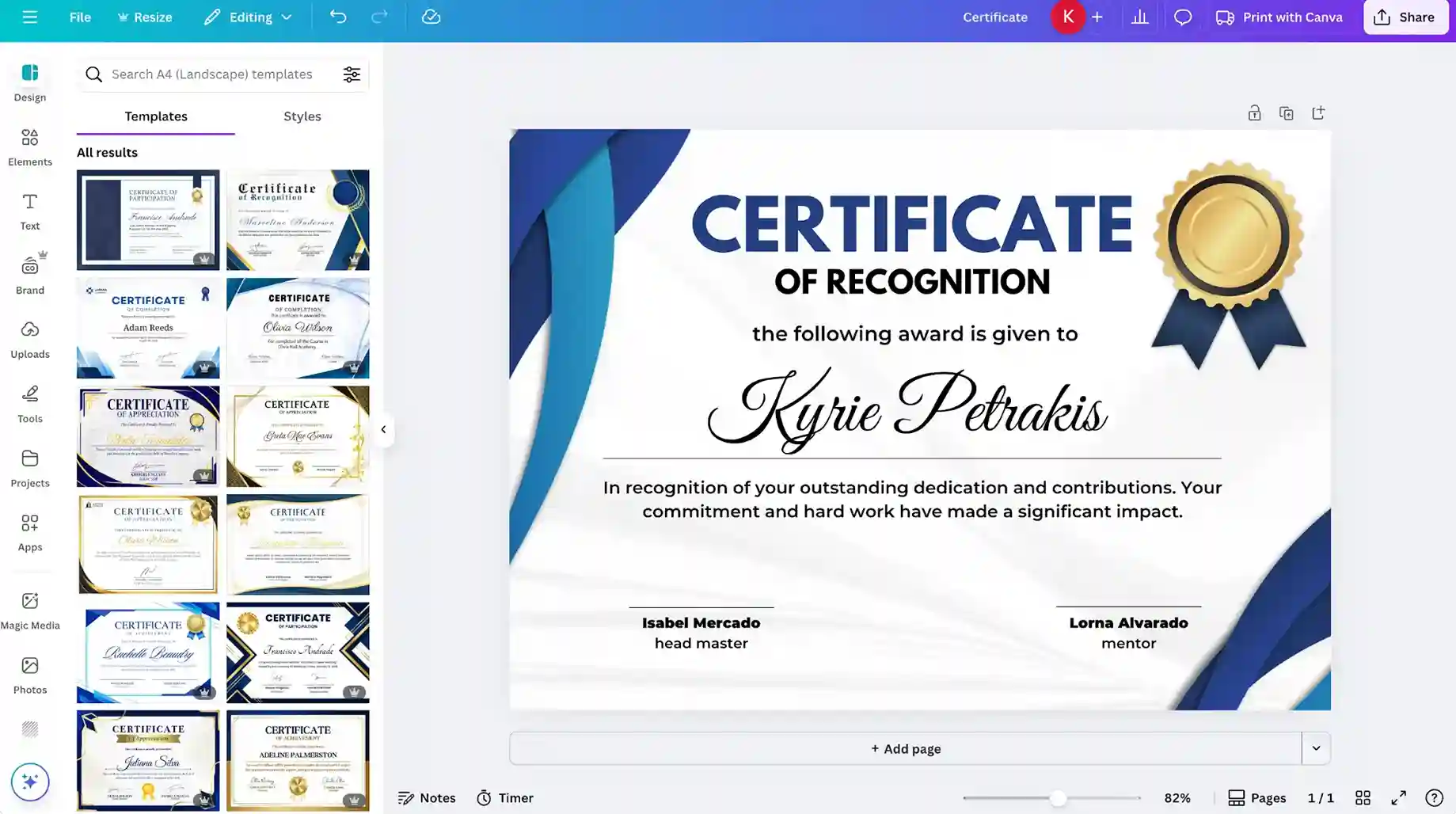Adjust the zoom slider
1456x814 pixels.
click(x=1057, y=797)
